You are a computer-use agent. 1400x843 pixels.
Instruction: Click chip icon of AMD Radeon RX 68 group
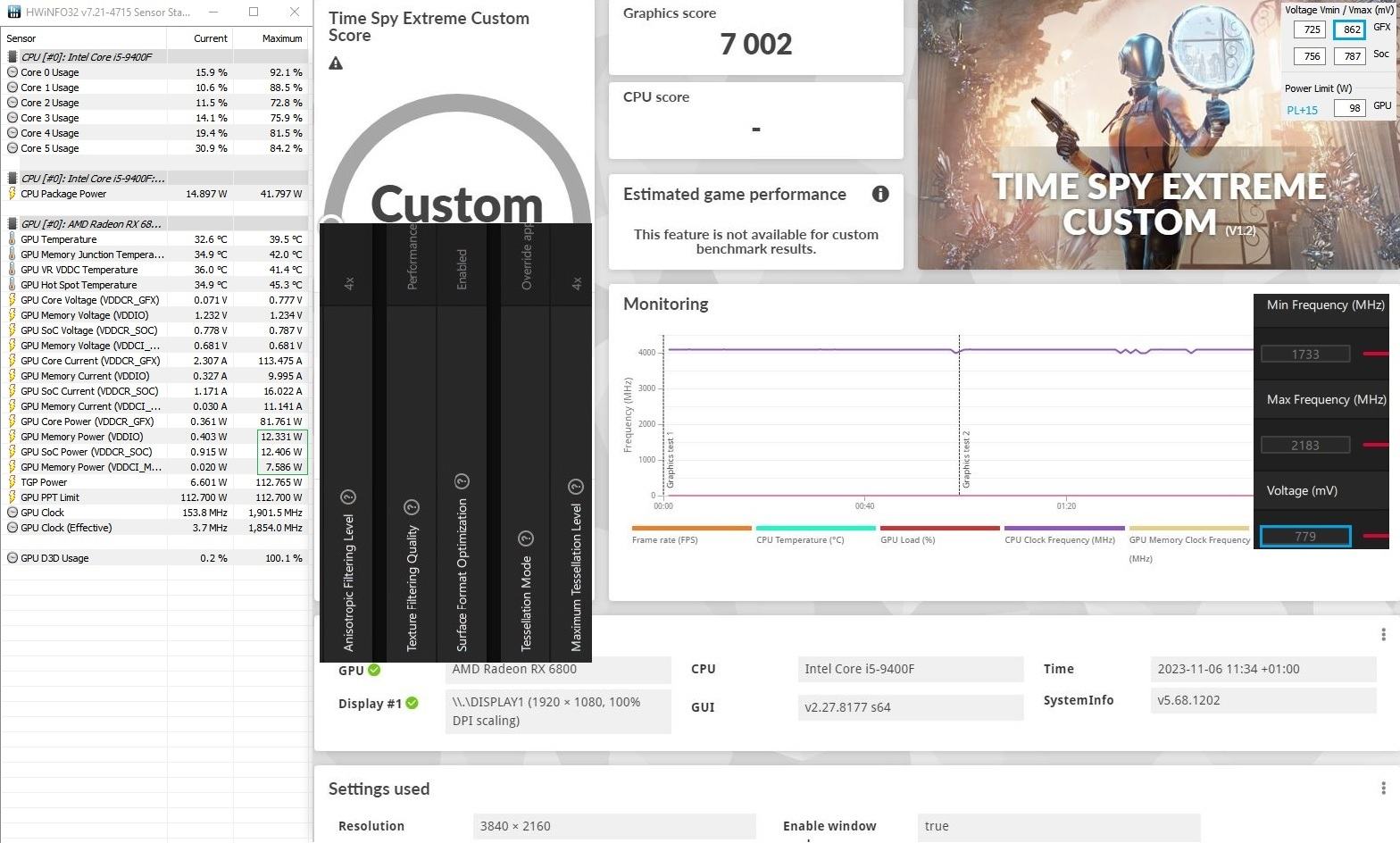click(12, 224)
